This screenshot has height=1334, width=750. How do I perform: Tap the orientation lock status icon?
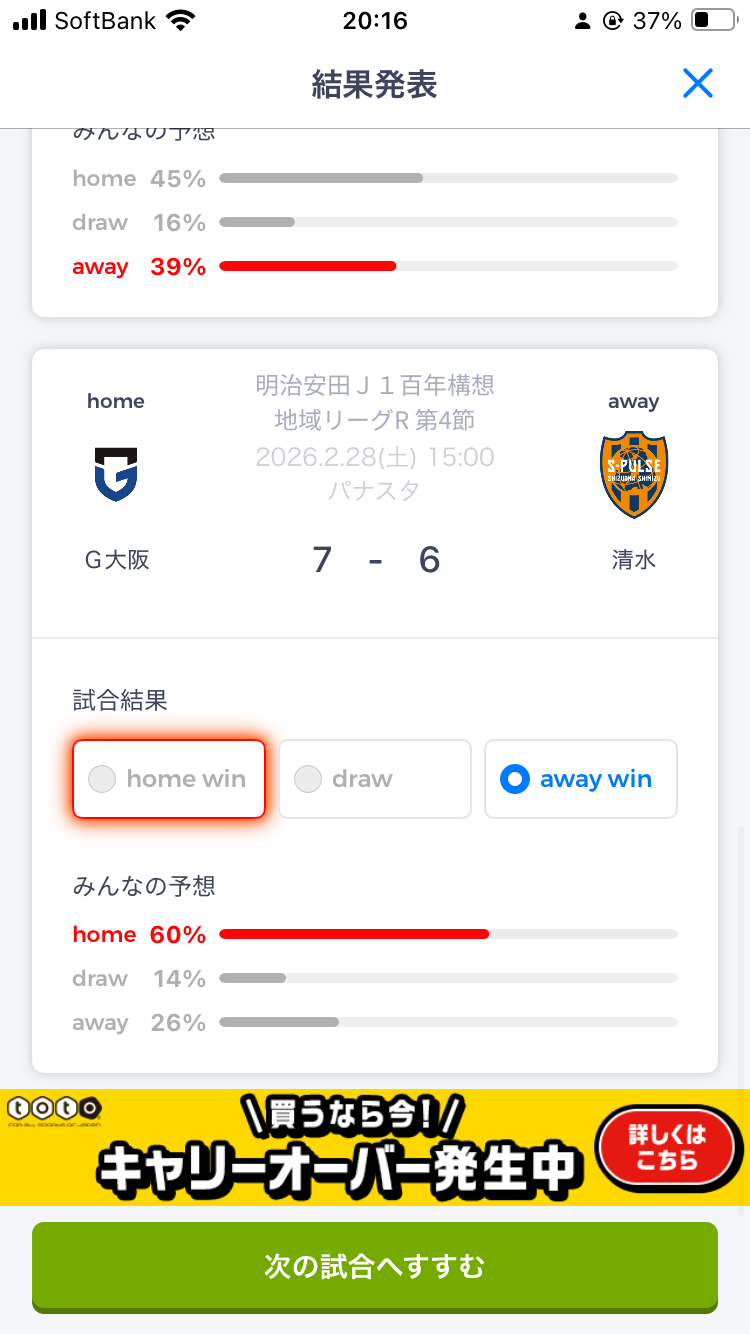613,21
